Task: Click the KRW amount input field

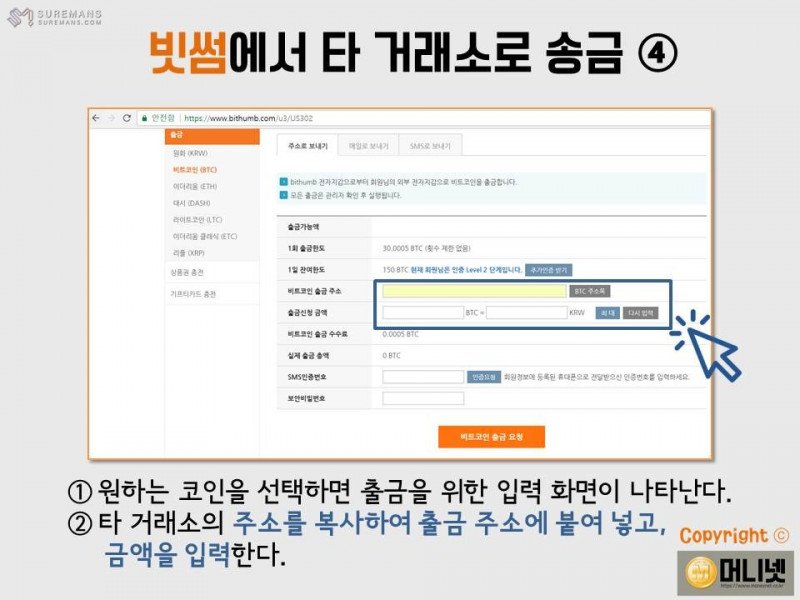Action: click(x=527, y=312)
